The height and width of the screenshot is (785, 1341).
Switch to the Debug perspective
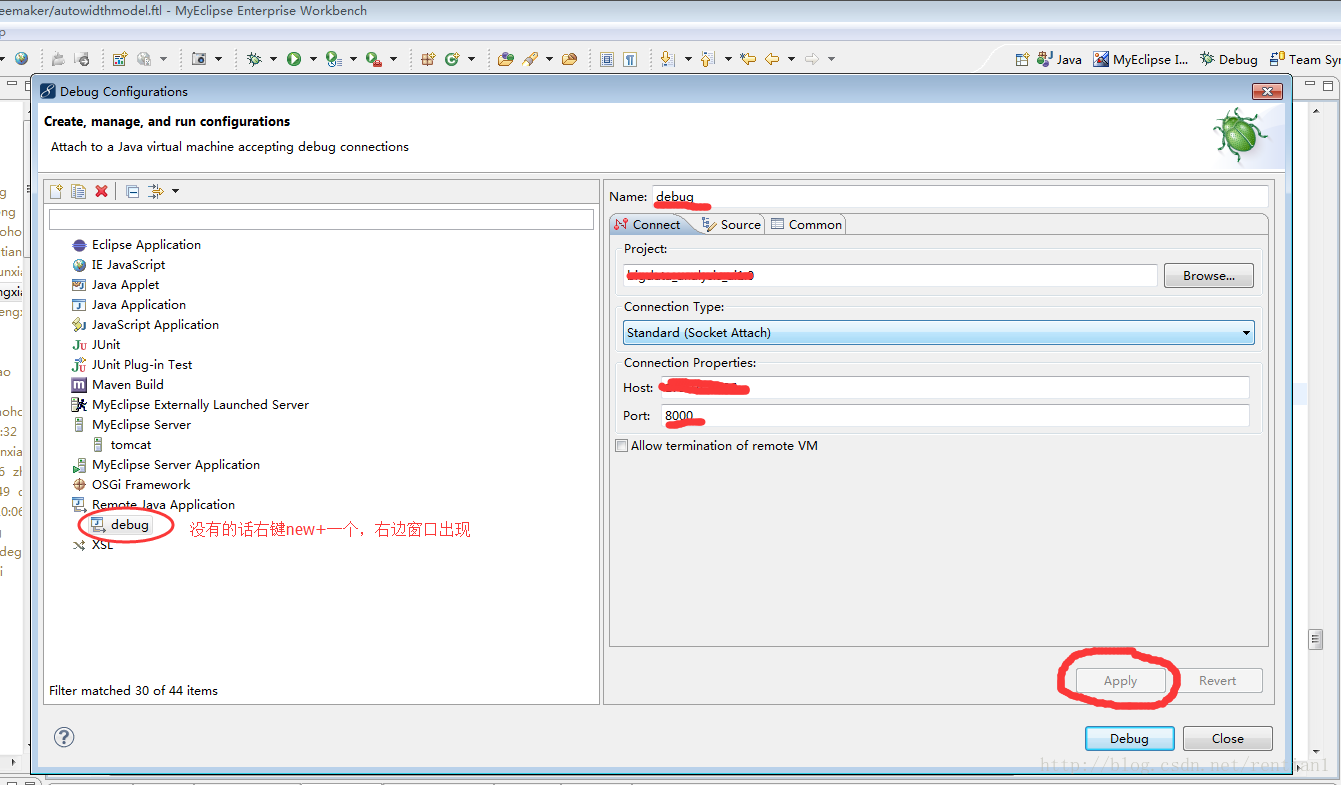point(1229,59)
